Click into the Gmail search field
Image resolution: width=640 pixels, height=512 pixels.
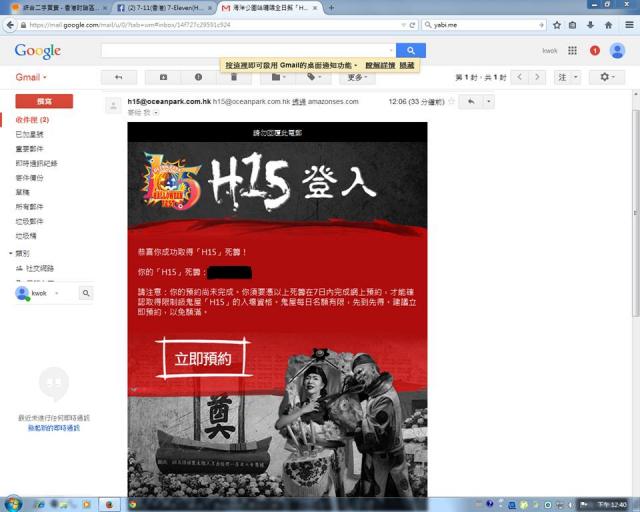[248, 50]
